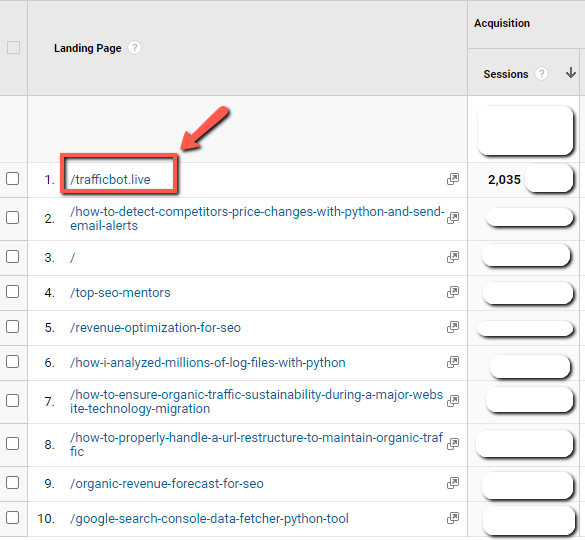Open external link icon for price-changes-with-python row
Screen dimensions: 585x540
tap(453, 218)
